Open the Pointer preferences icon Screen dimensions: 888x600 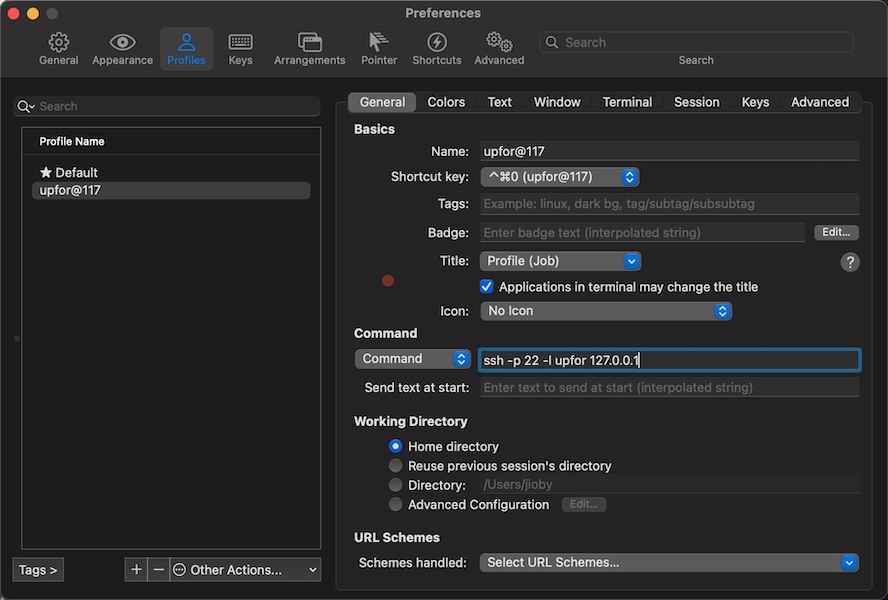point(378,42)
